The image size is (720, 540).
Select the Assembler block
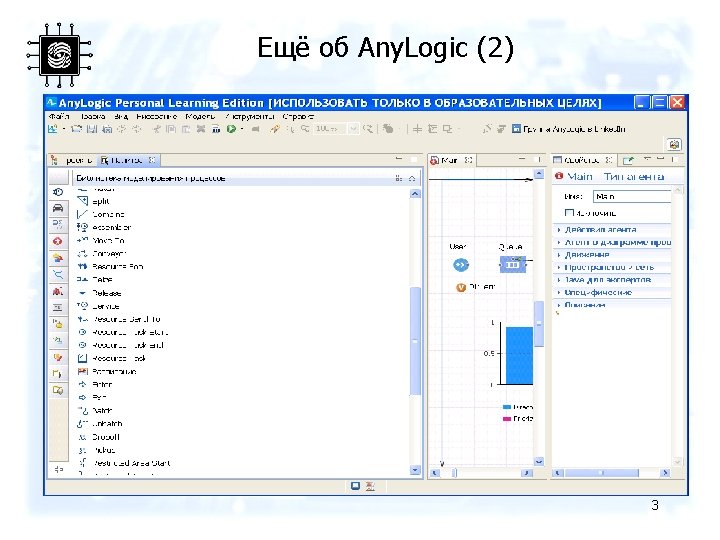pos(104,227)
